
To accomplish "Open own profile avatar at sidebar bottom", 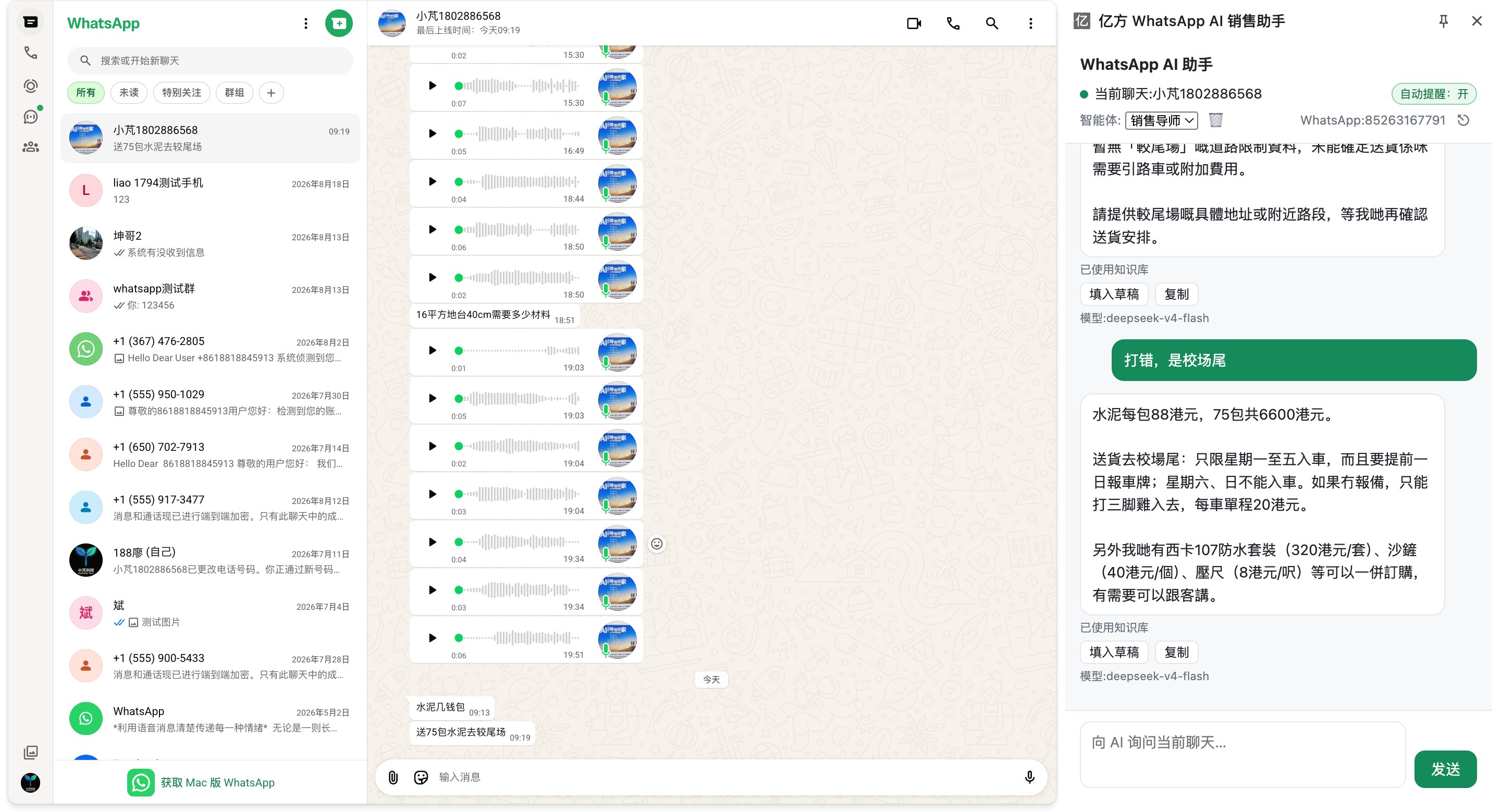I will tap(30, 782).
